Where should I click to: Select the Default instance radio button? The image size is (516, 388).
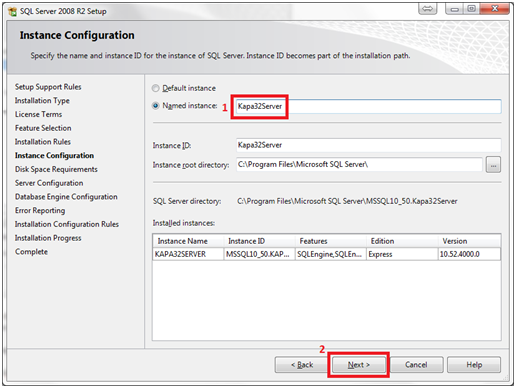[155, 88]
